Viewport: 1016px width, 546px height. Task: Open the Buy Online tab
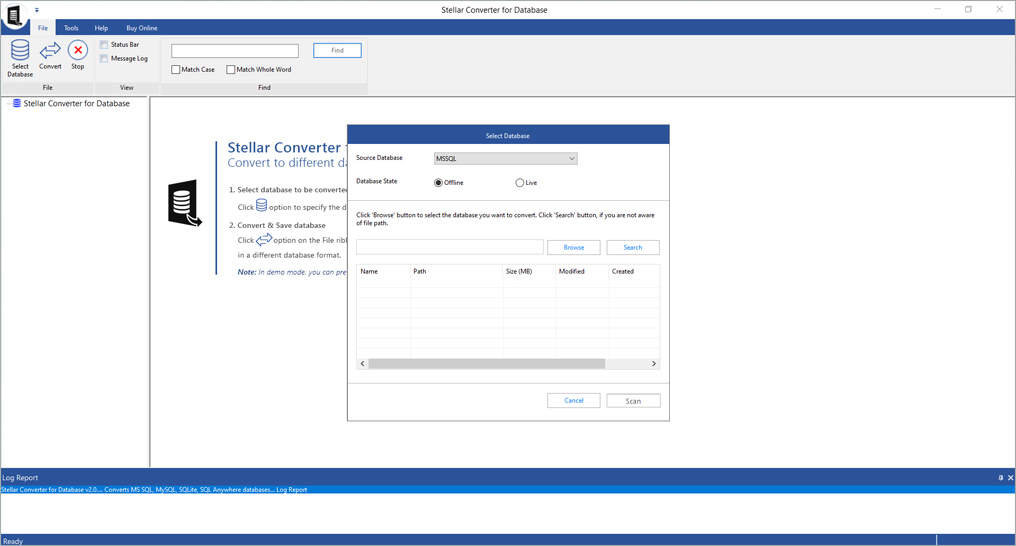coord(142,28)
